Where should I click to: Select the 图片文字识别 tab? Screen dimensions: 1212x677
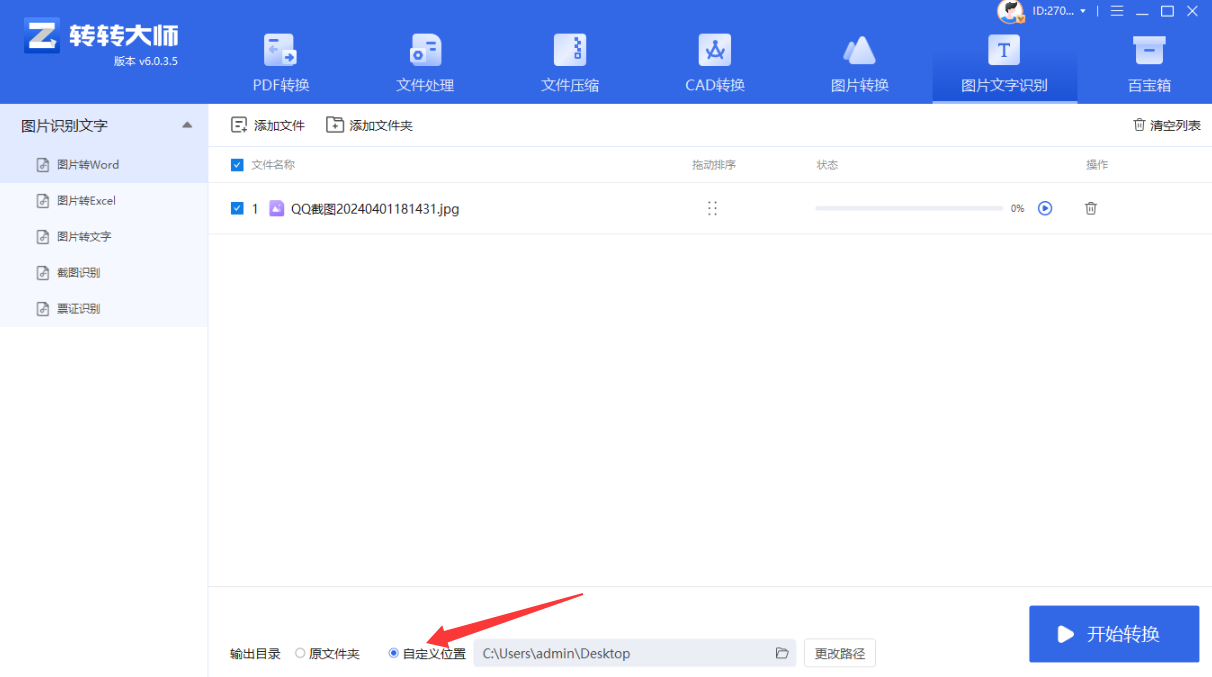pos(1004,63)
